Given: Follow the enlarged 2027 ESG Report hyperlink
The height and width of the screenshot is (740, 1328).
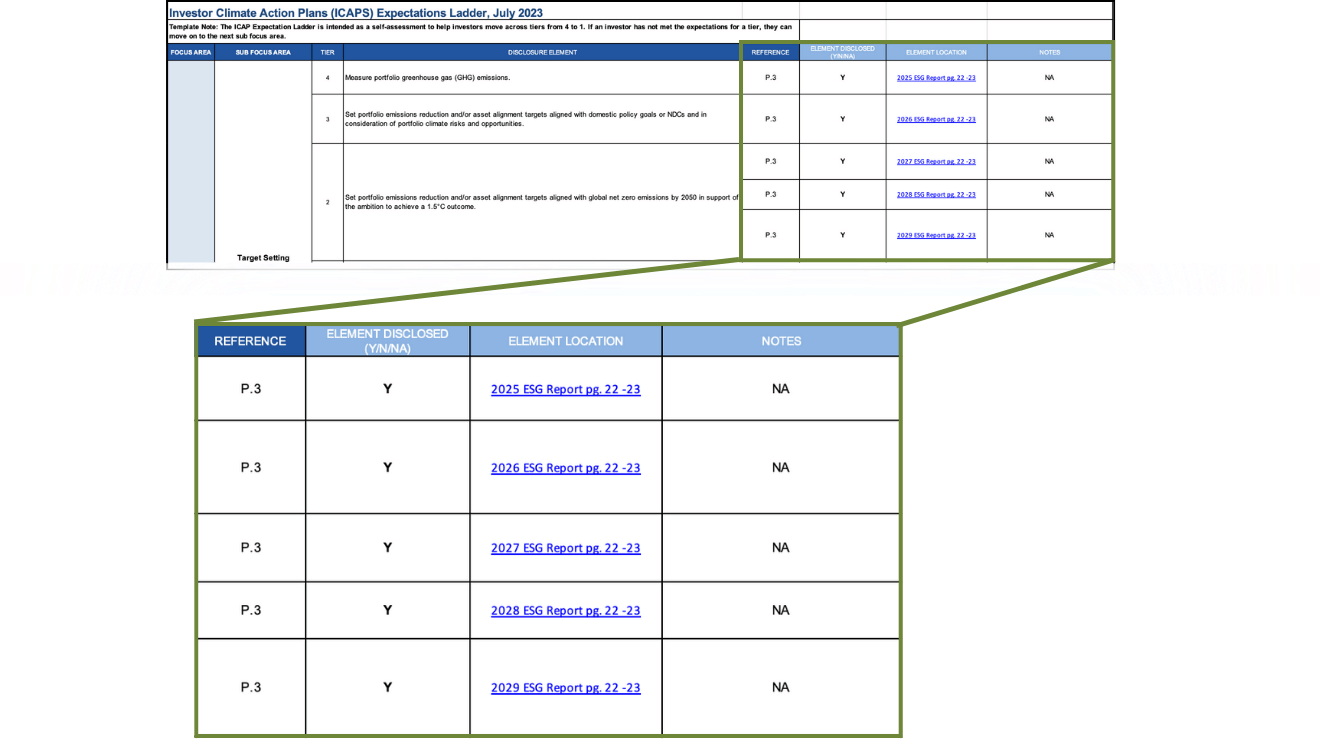Looking at the screenshot, I should 565,548.
